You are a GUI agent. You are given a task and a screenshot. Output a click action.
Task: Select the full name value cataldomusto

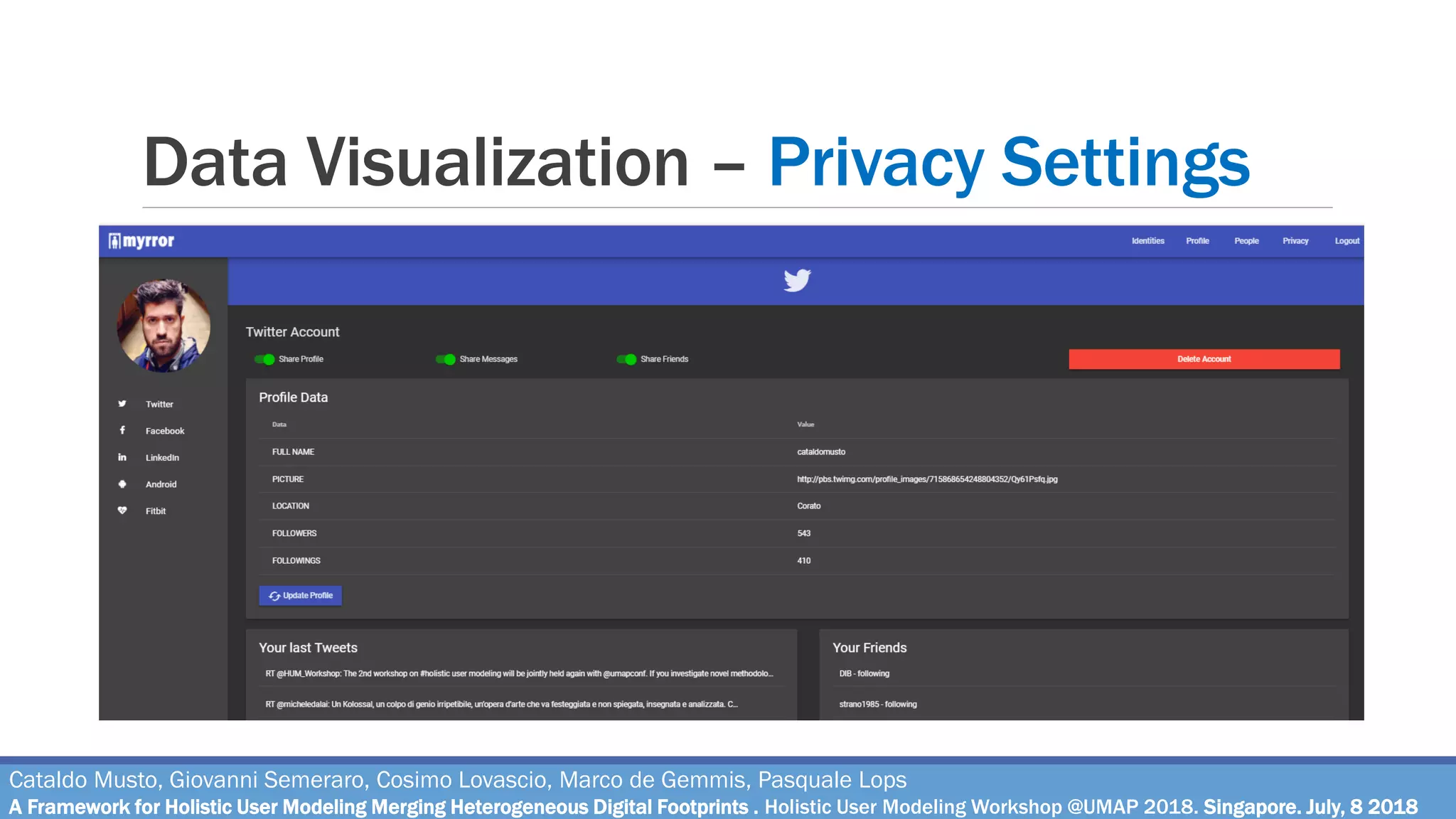[x=821, y=452]
